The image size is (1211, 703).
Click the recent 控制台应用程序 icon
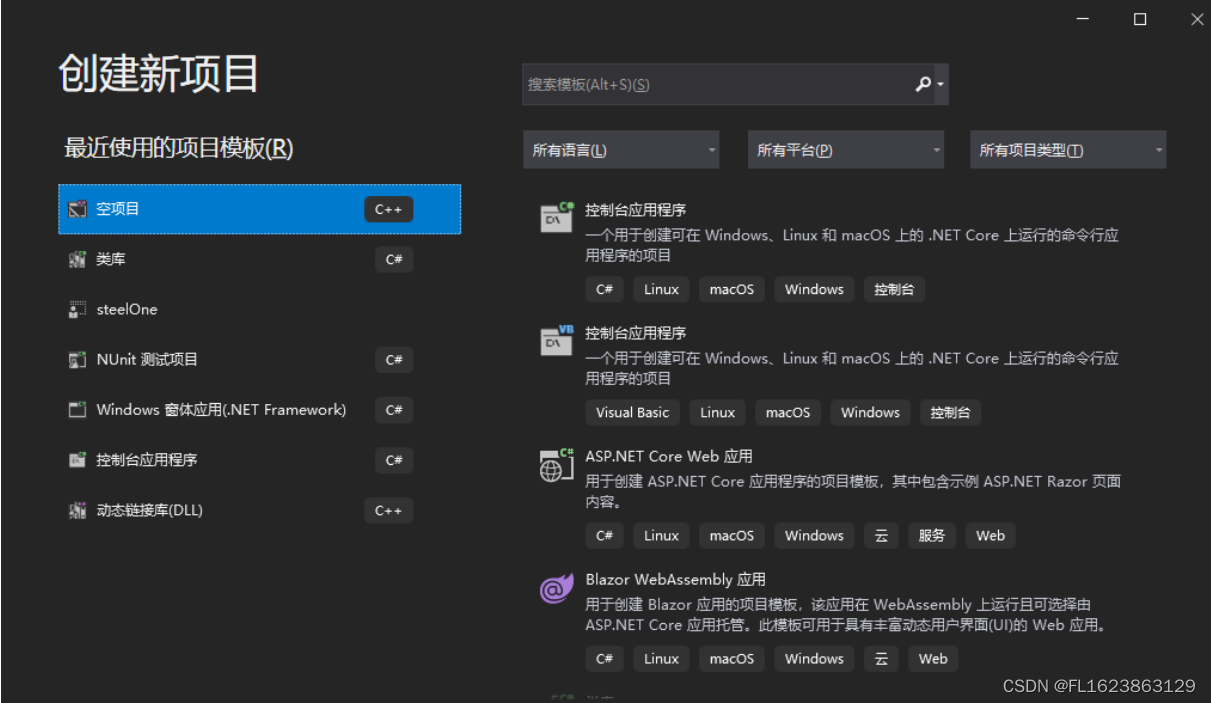point(77,460)
